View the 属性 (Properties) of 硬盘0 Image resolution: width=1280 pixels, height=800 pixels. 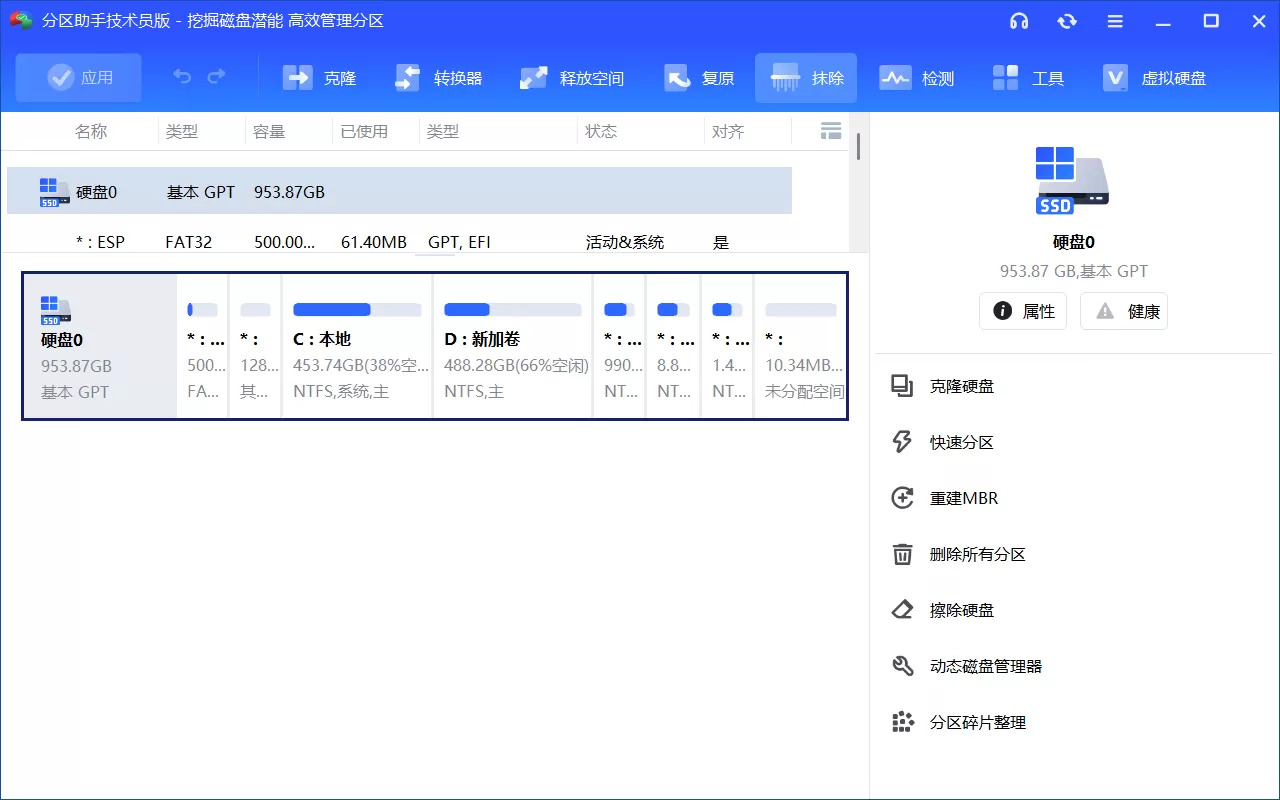[1022, 311]
